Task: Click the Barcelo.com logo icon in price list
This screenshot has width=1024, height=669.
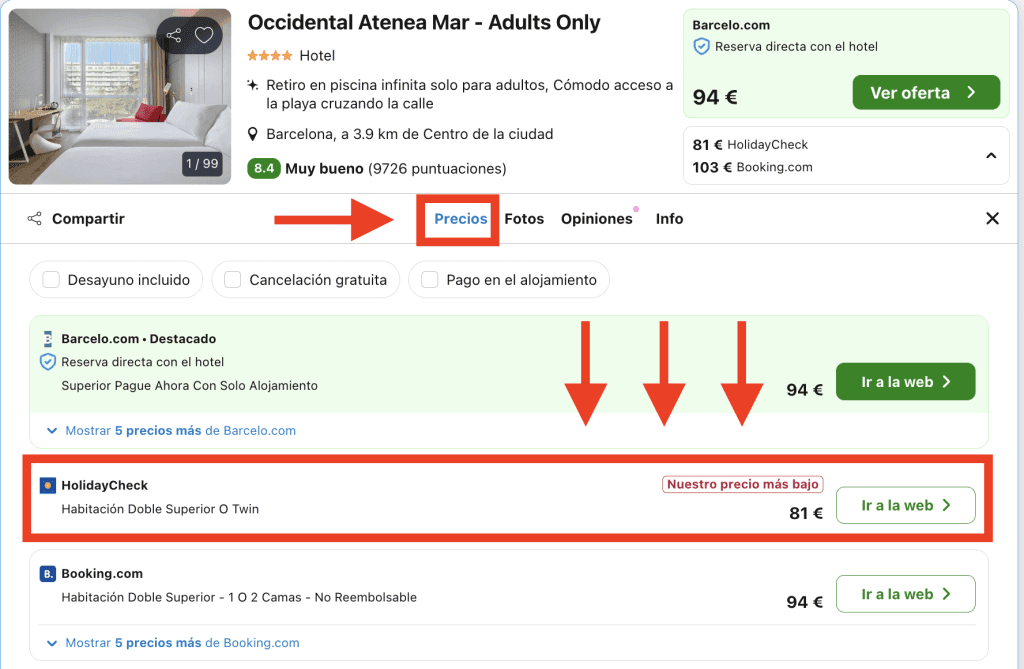Action: [x=47, y=340]
